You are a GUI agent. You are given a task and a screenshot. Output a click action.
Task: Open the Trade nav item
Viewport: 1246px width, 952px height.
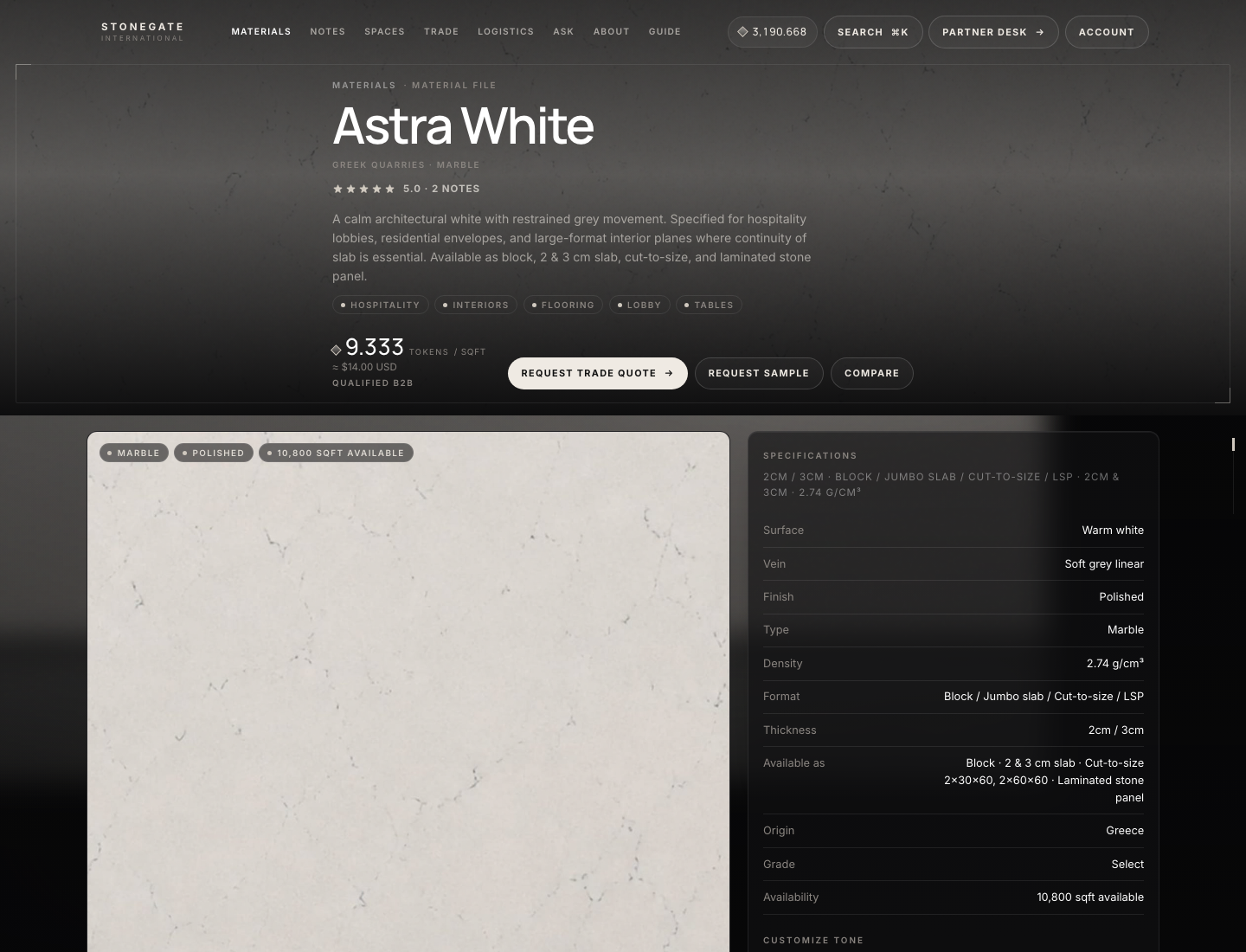441,32
